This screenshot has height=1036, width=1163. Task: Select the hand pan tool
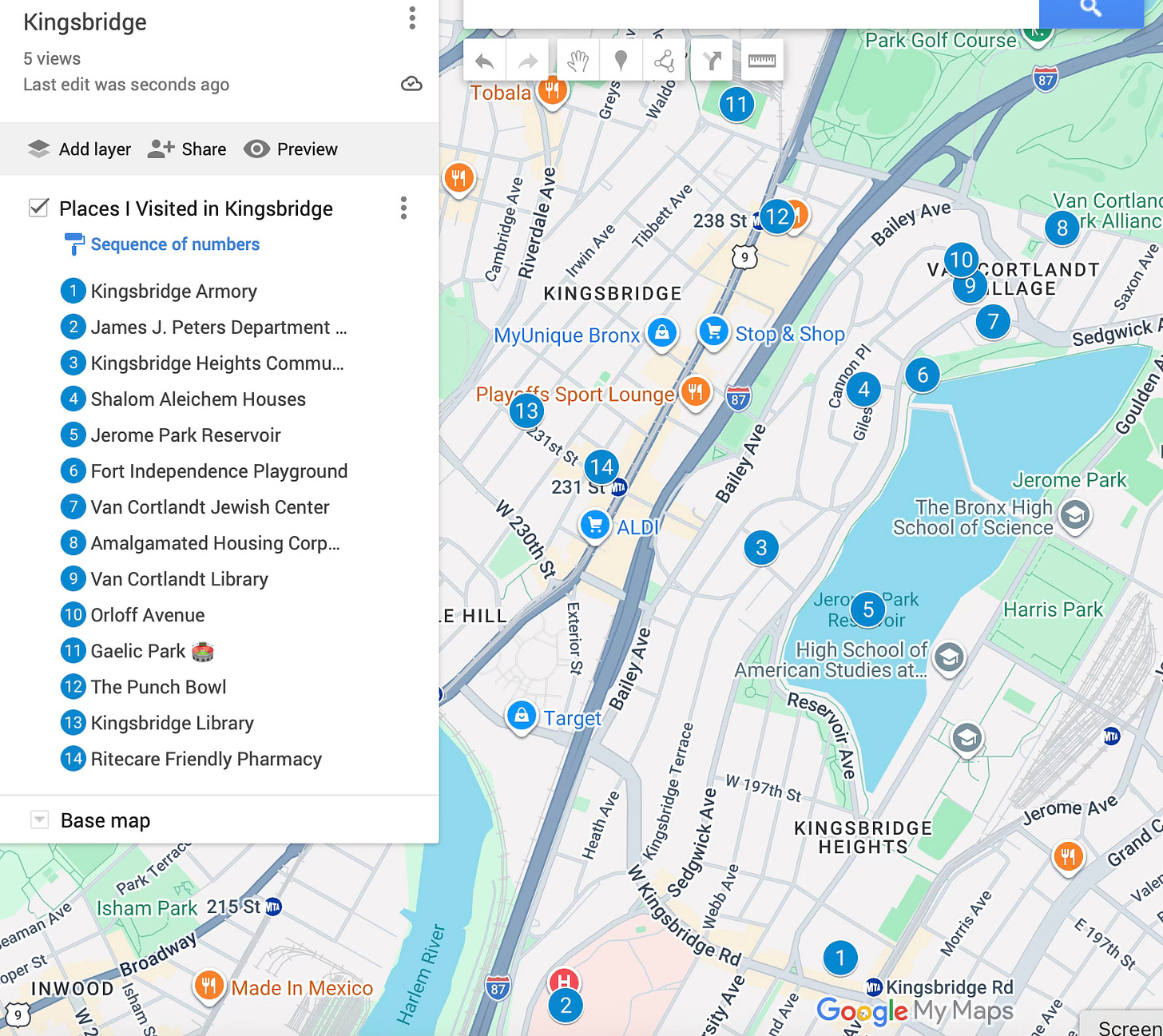coord(578,61)
